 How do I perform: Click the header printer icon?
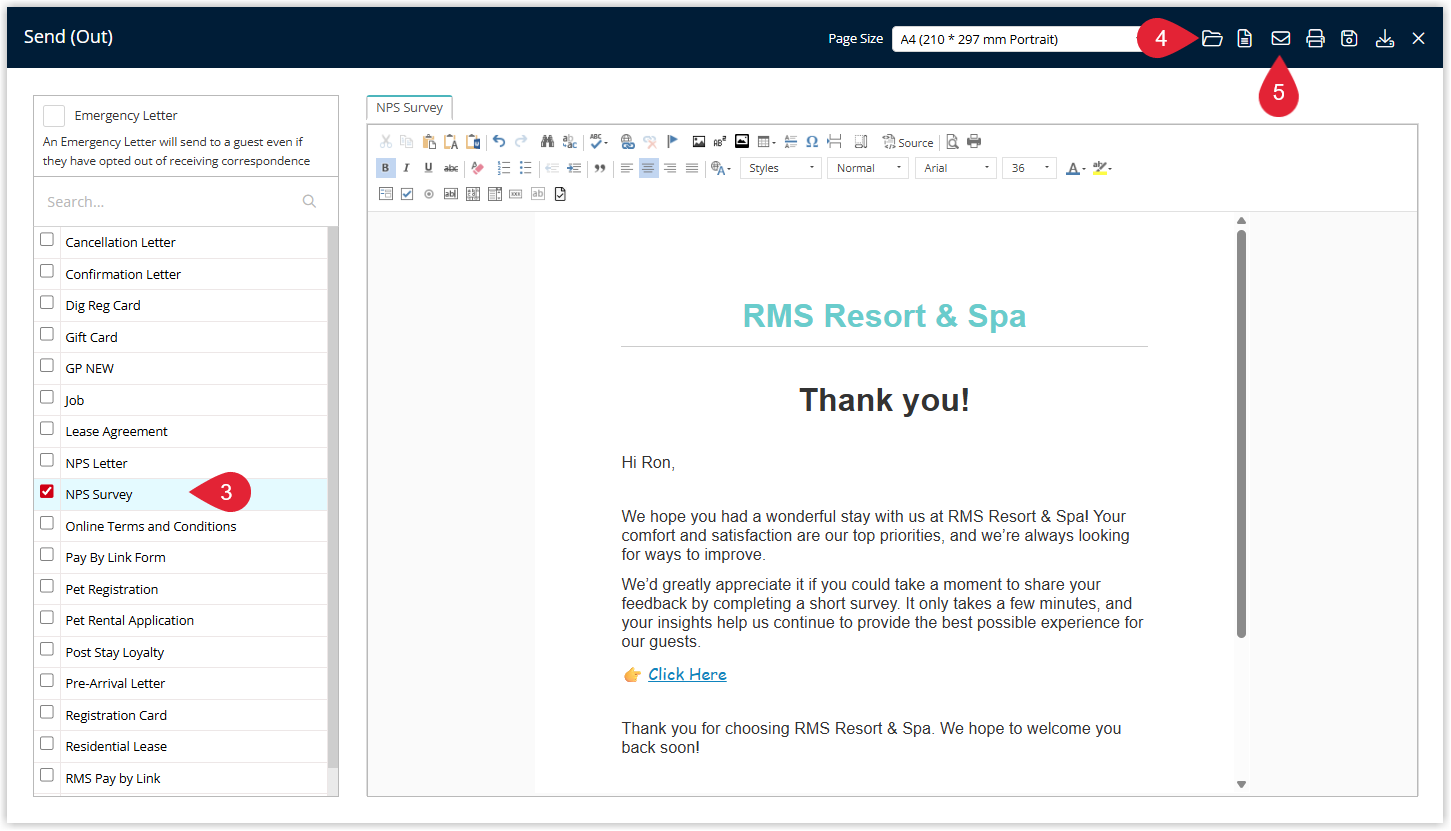click(x=1315, y=38)
